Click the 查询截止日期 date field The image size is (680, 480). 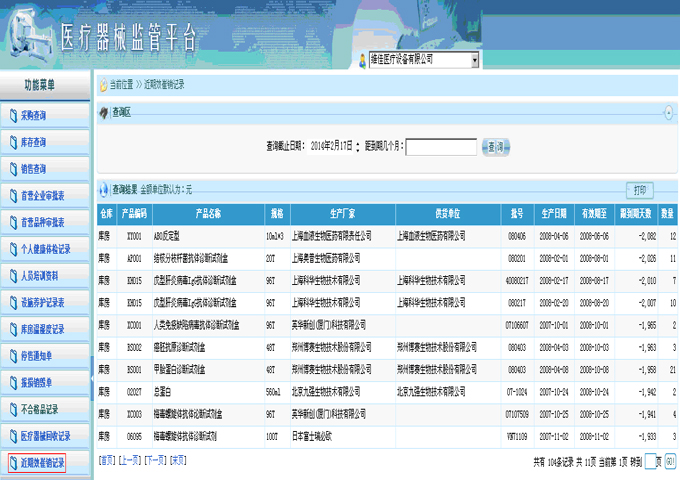pos(331,147)
